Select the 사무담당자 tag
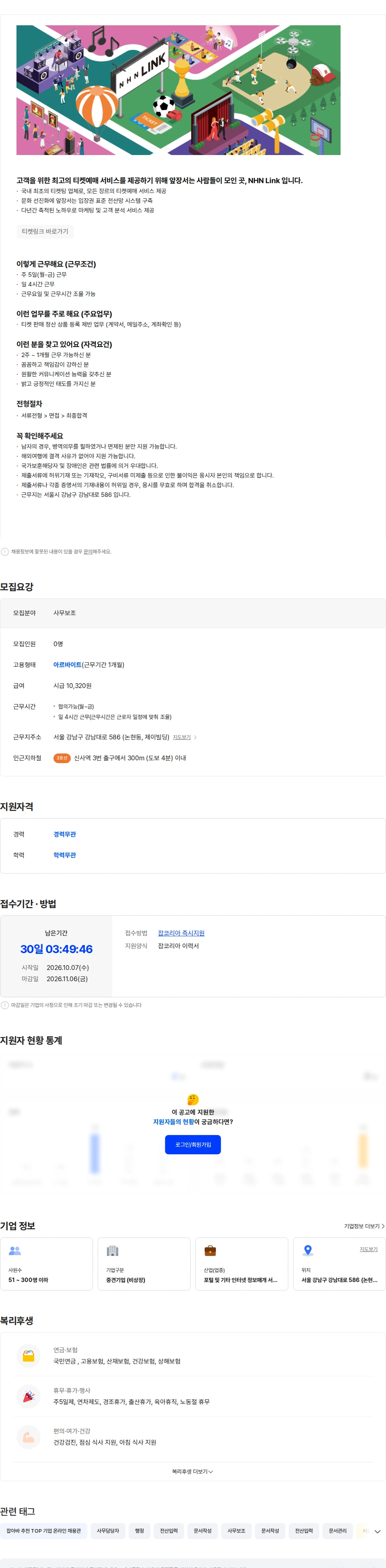386x1568 pixels. coord(108,1530)
